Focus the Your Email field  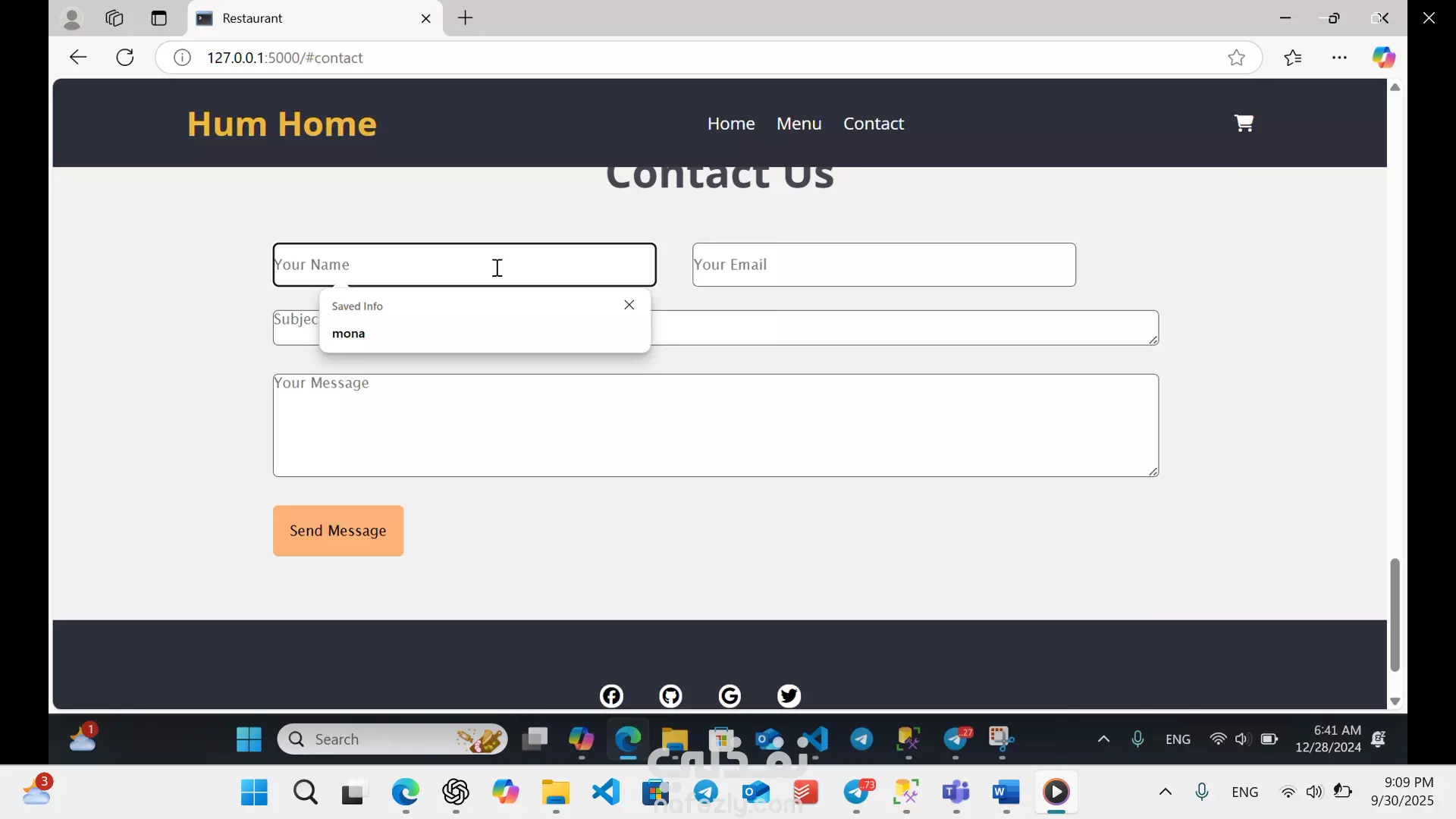[x=883, y=265]
